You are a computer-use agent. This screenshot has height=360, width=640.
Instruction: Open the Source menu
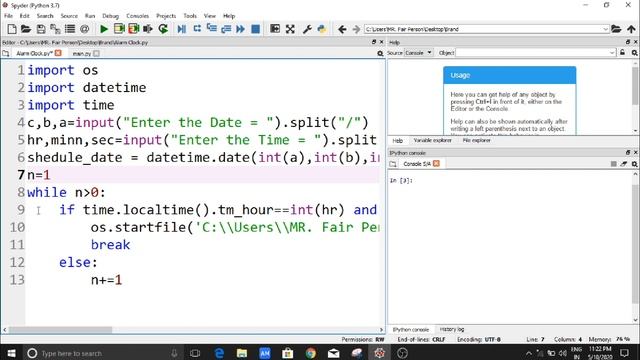69,16
